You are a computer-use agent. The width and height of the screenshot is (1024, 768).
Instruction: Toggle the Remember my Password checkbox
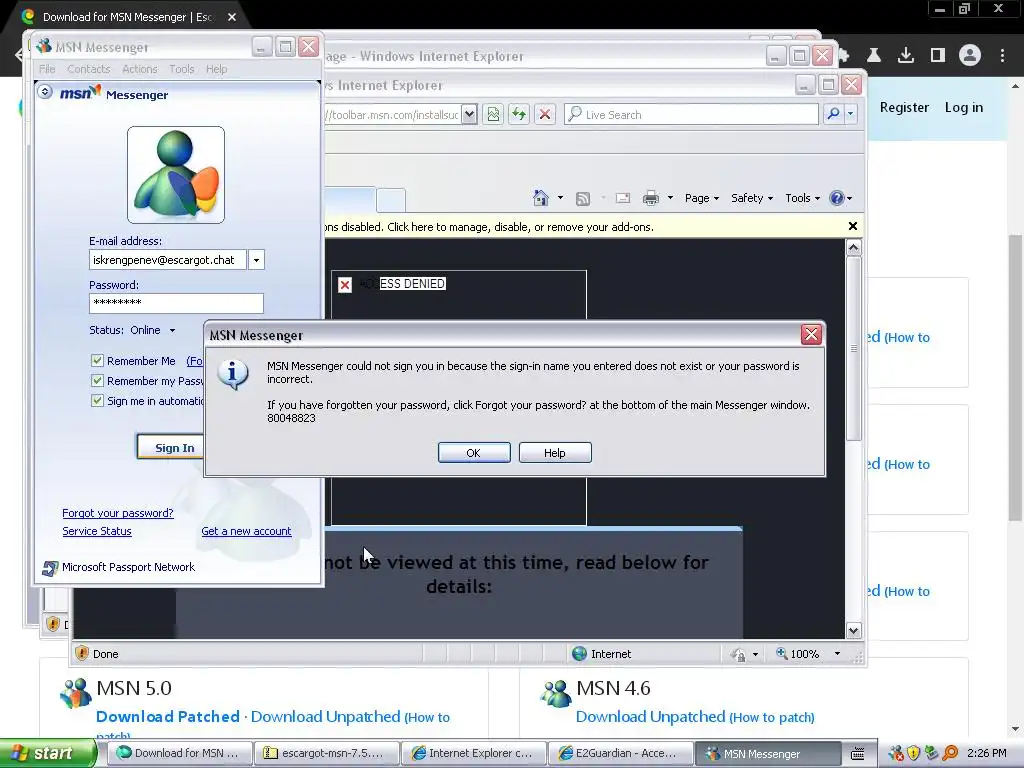coord(97,381)
